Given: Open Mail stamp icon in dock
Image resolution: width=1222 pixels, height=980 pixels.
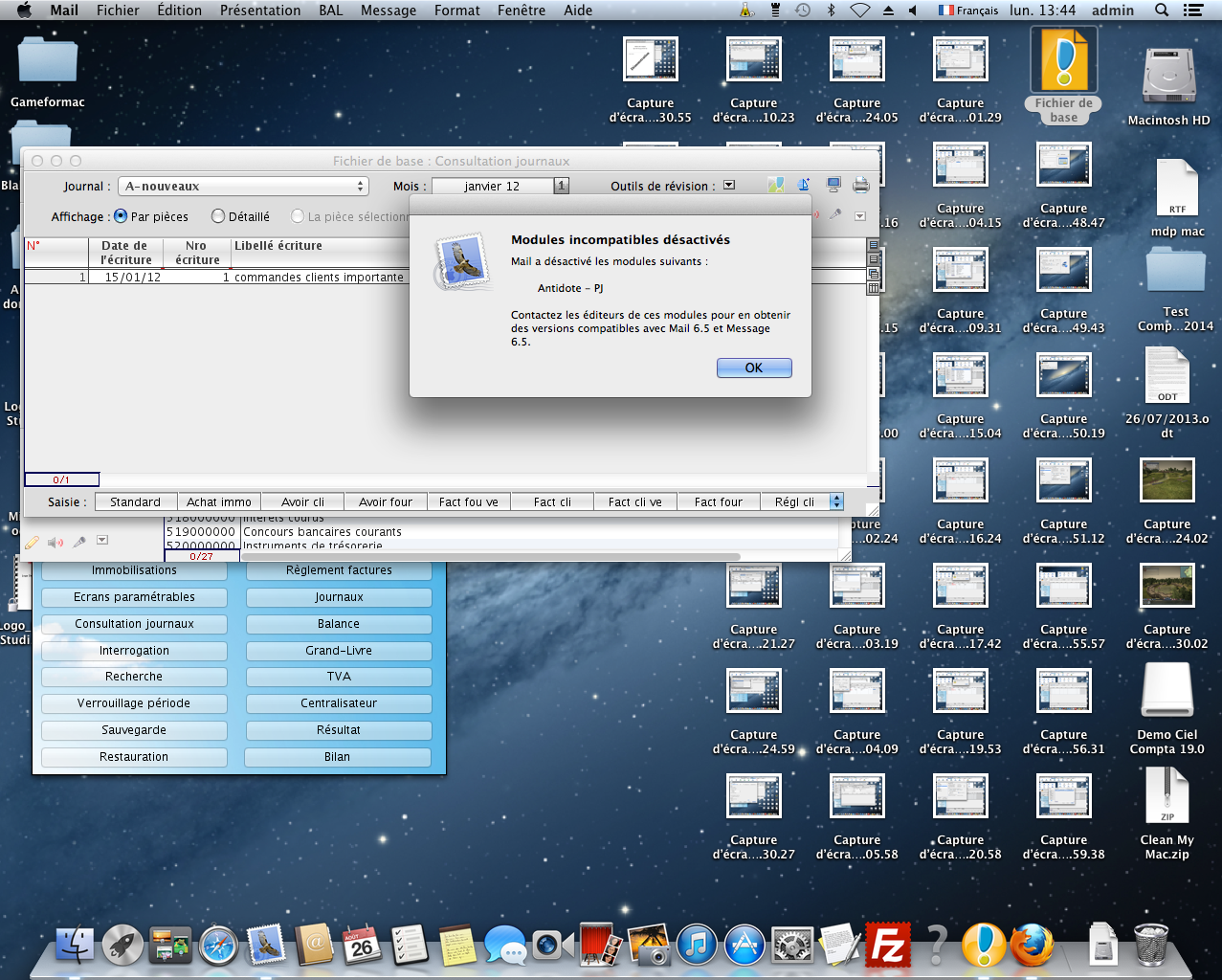Looking at the screenshot, I should 266,946.
